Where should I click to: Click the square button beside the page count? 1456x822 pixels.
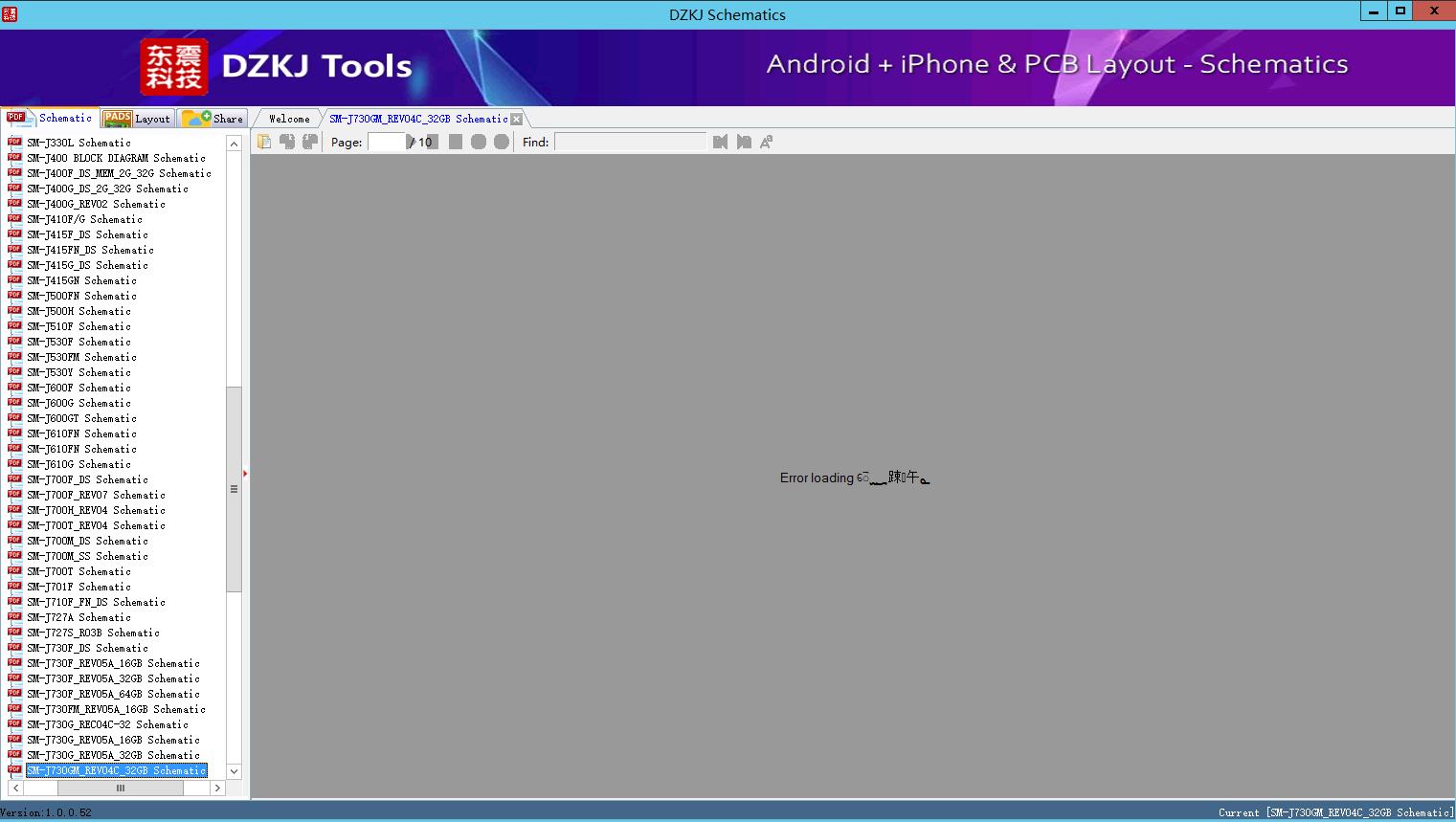456,142
